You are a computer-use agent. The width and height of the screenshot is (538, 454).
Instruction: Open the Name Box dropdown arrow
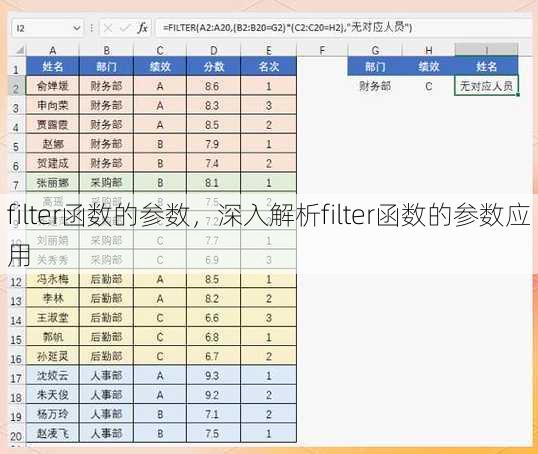pyautogui.click(x=77, y=28)
